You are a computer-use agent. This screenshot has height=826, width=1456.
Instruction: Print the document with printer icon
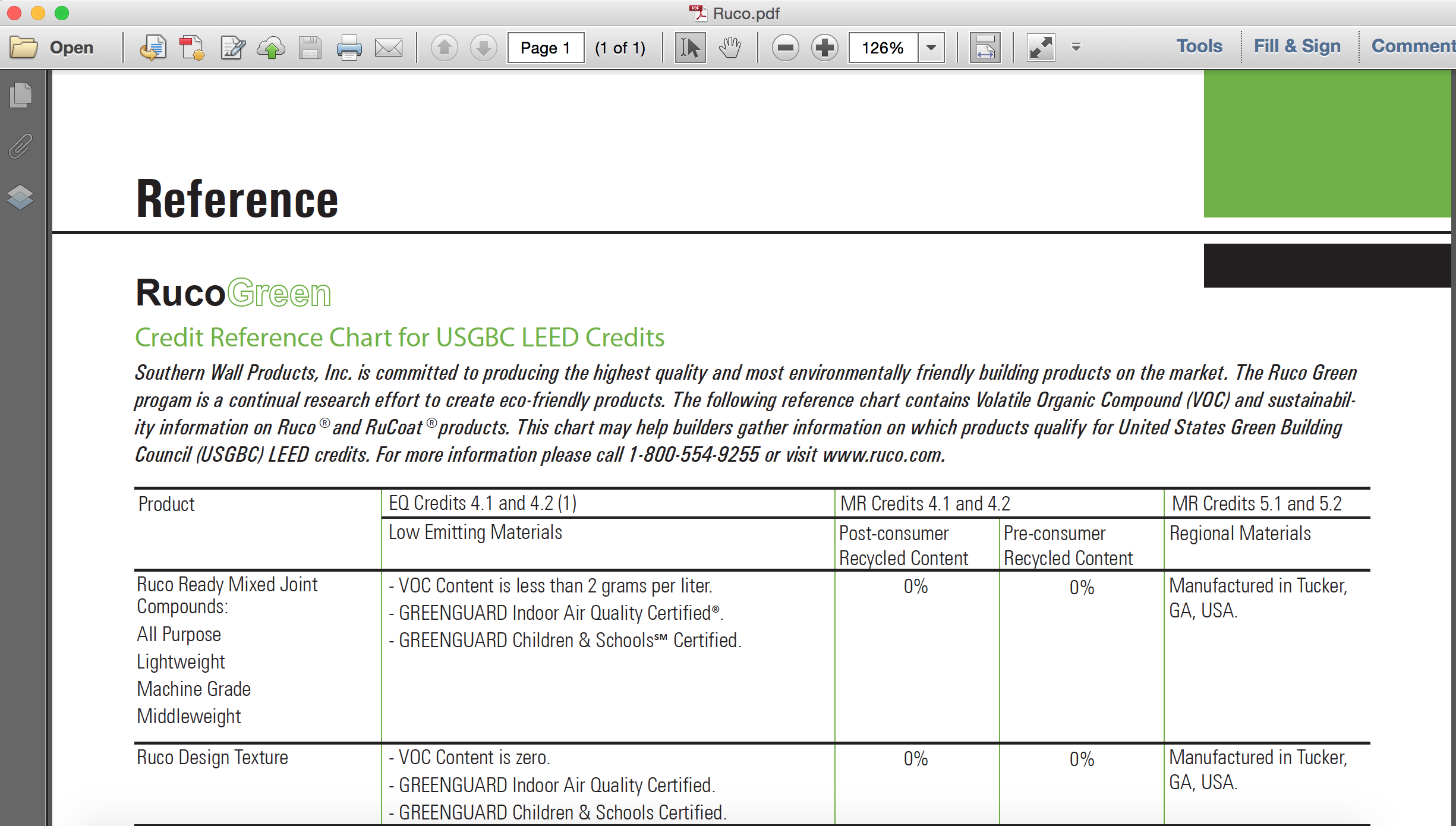tap(349, 48)
